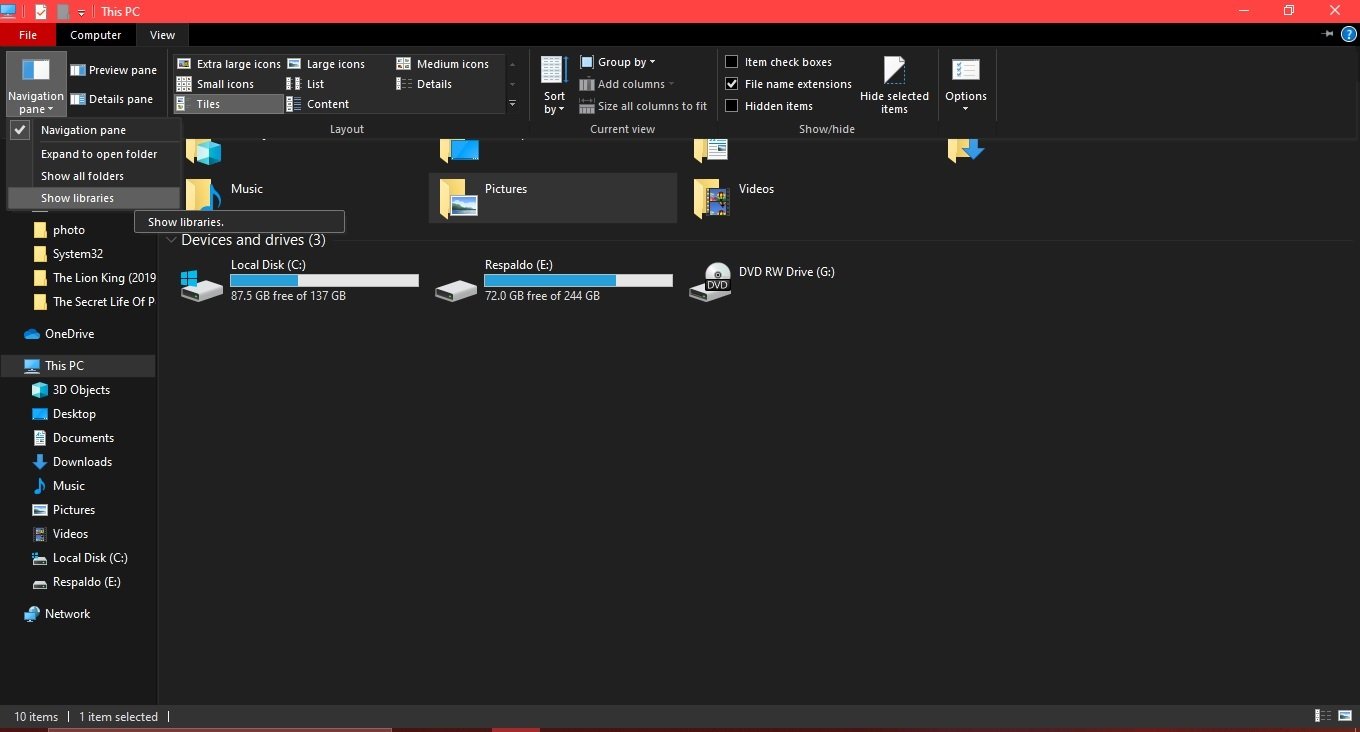The height and width of the screenshot is (732, 1360).
Task: Click the Help question mark icon
Action: tap(1348, 34)
